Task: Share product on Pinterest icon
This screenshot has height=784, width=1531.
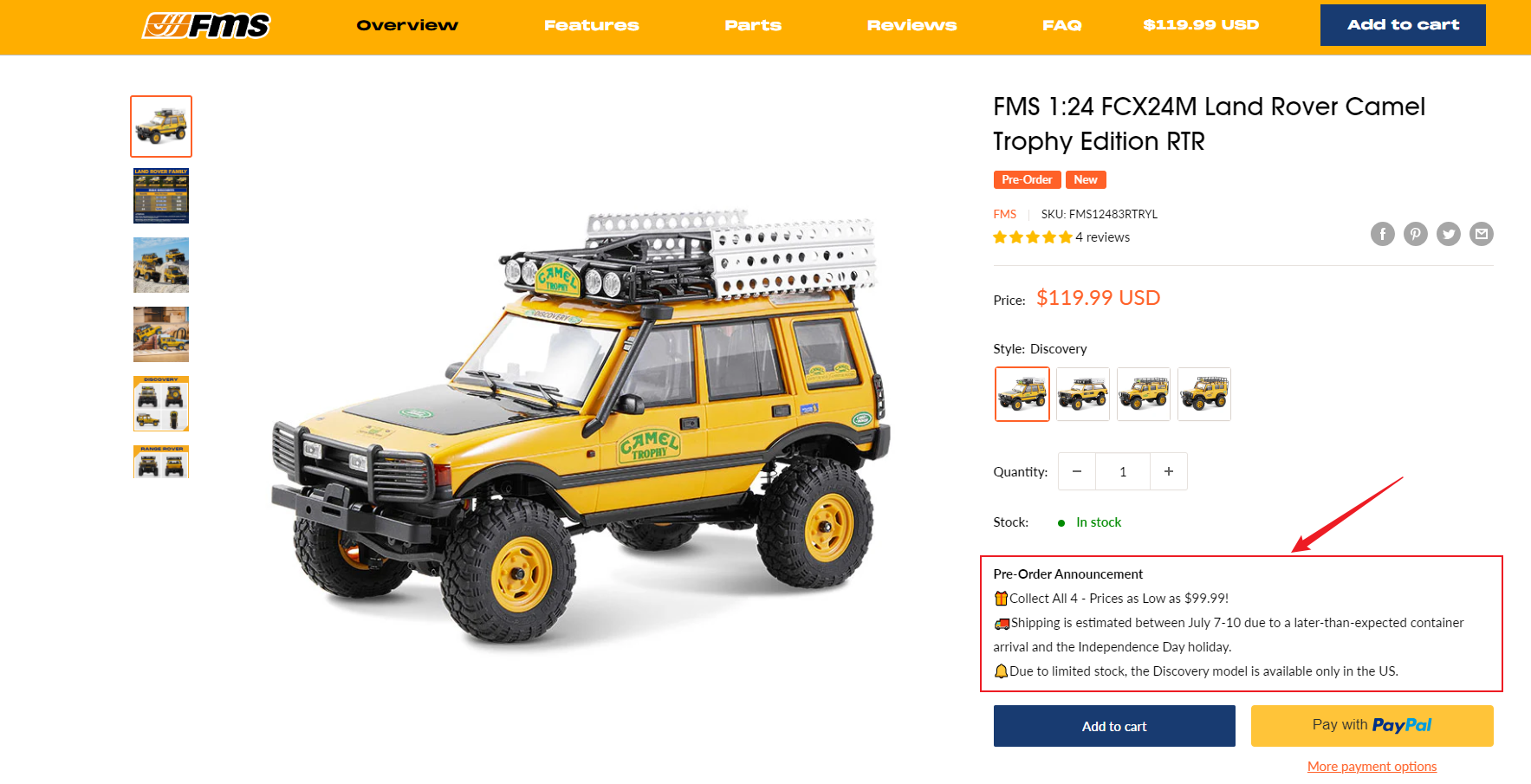Action: click(1415, 234)
